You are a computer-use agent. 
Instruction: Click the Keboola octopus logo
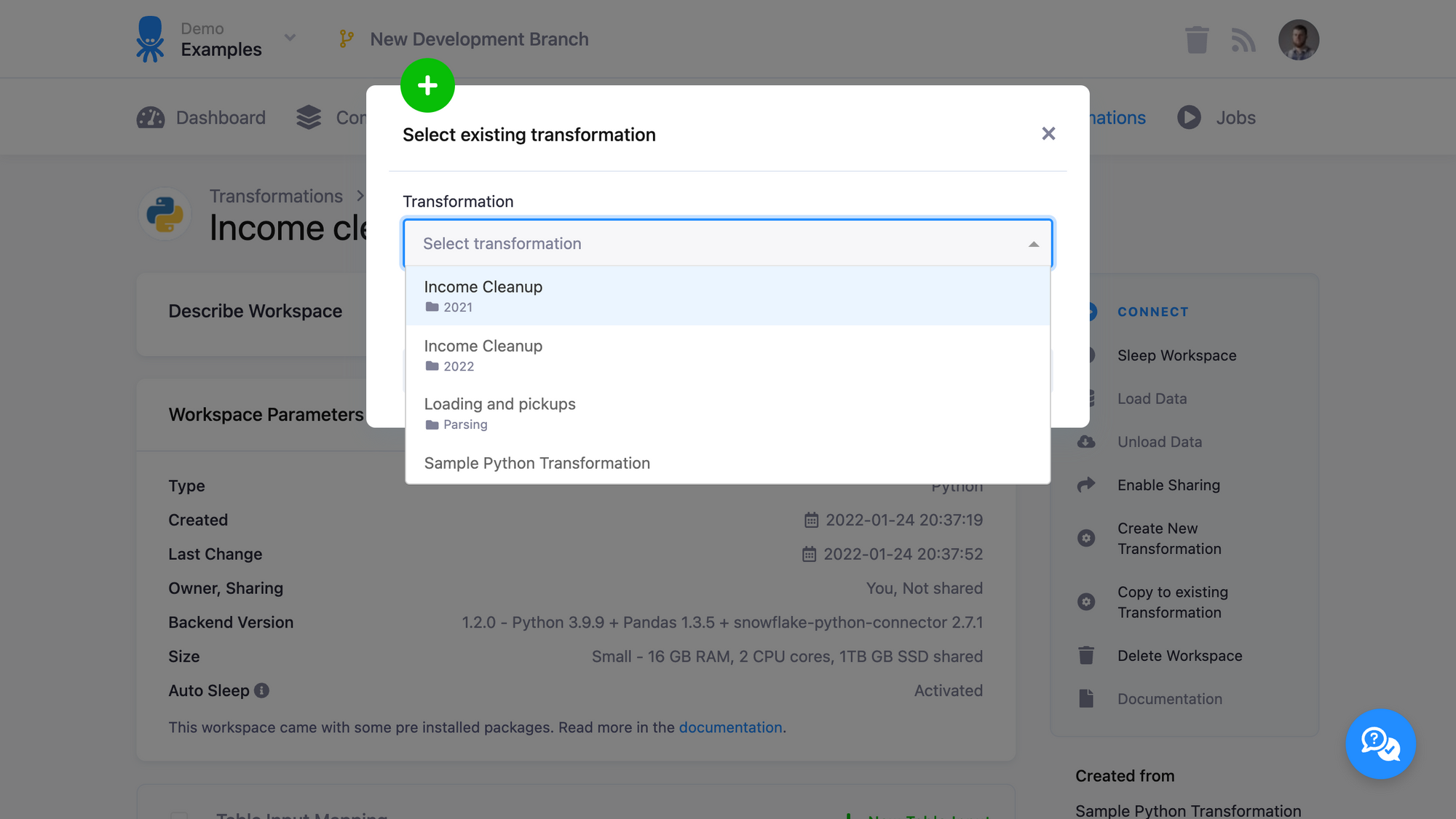[151, 39]
